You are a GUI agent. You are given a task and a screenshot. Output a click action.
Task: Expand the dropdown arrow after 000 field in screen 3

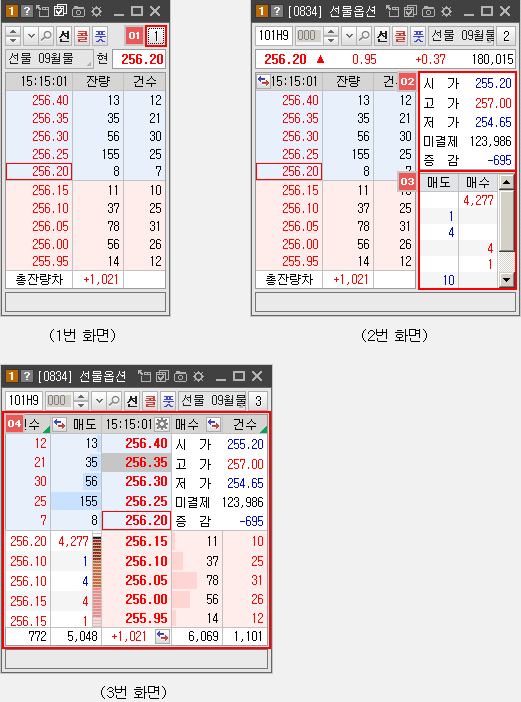(99, 401)
